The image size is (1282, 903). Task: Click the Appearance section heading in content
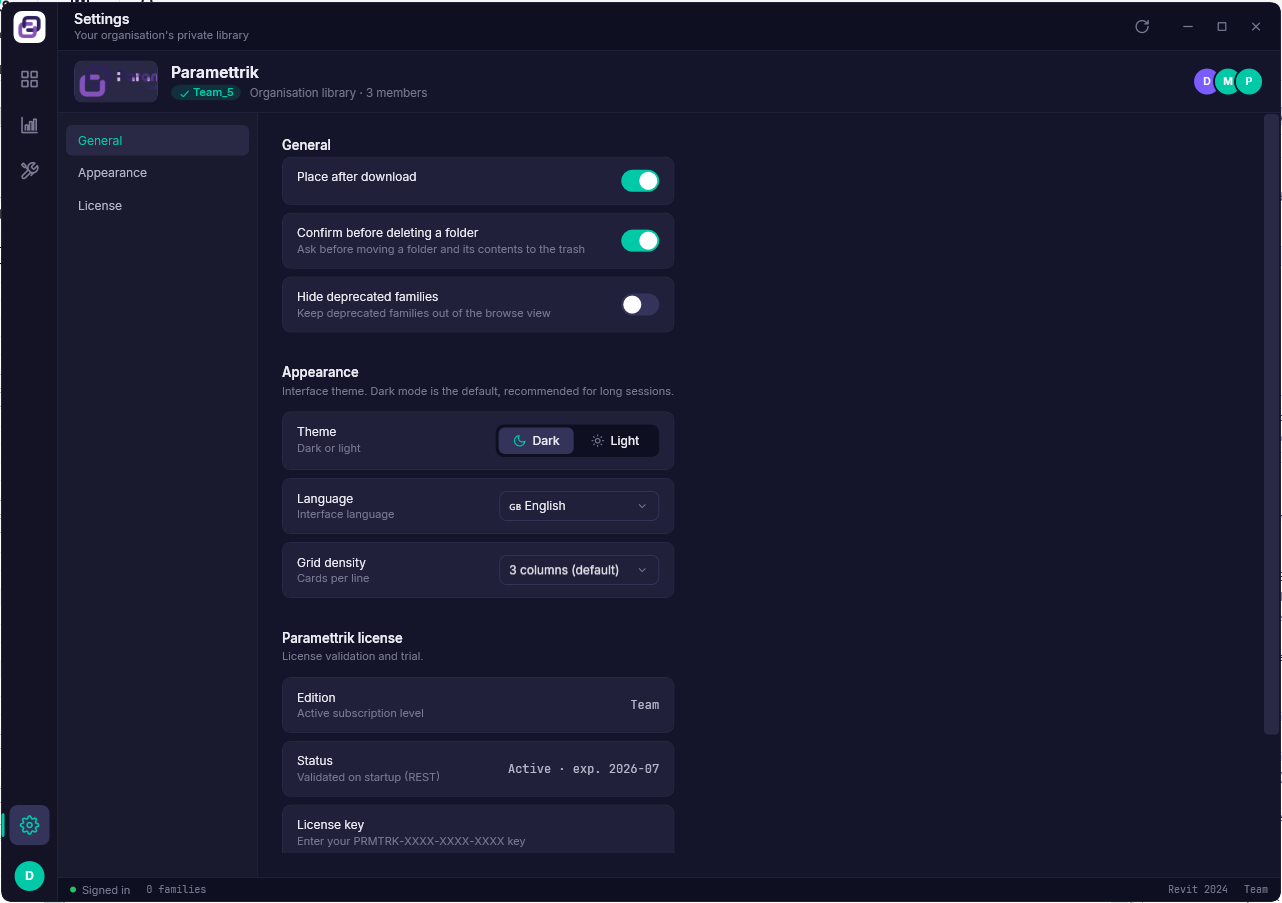pyautogui.click(x=320, y=372)
